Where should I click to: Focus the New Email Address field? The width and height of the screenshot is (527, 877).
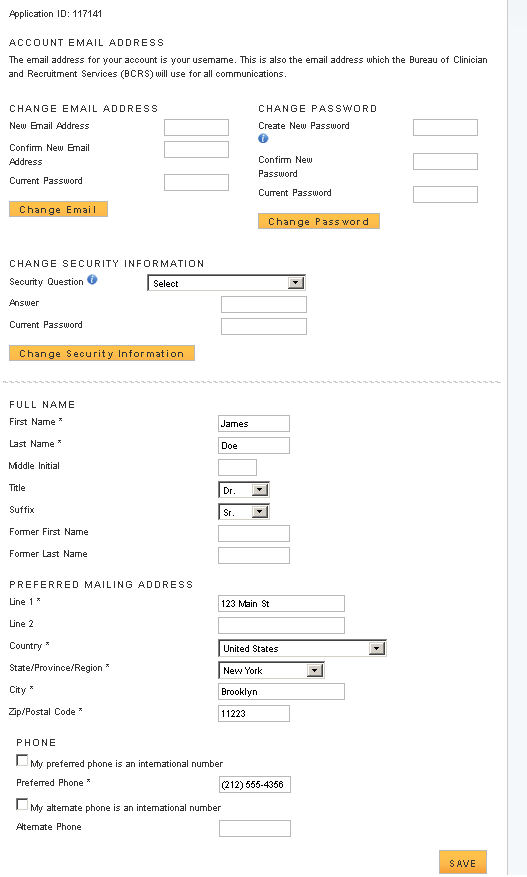coord(196,128)
